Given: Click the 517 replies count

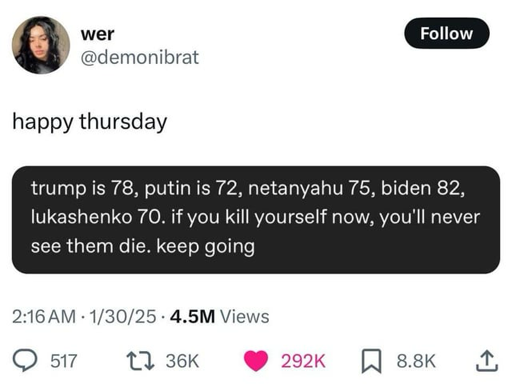Looking at the screenshot, I should (x=64, y=361).
